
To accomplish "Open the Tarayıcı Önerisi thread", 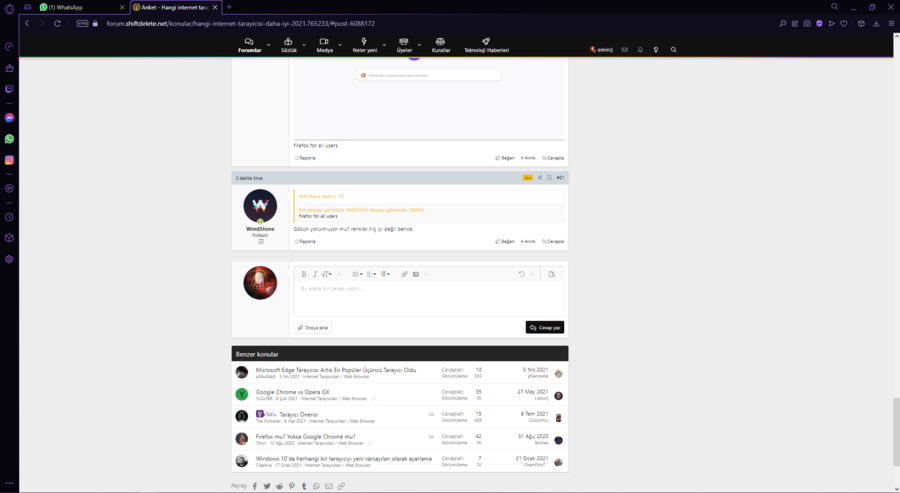I will coord(298,414).
